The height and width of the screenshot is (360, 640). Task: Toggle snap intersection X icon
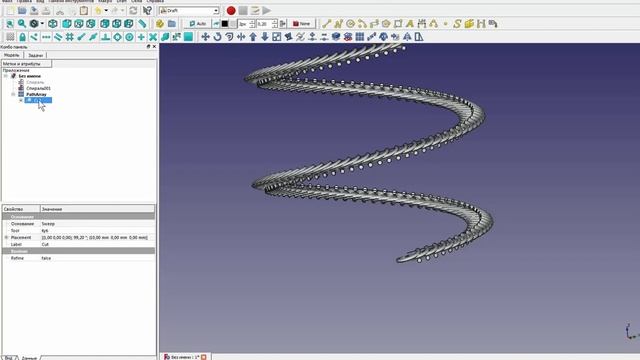click(153, 37)
